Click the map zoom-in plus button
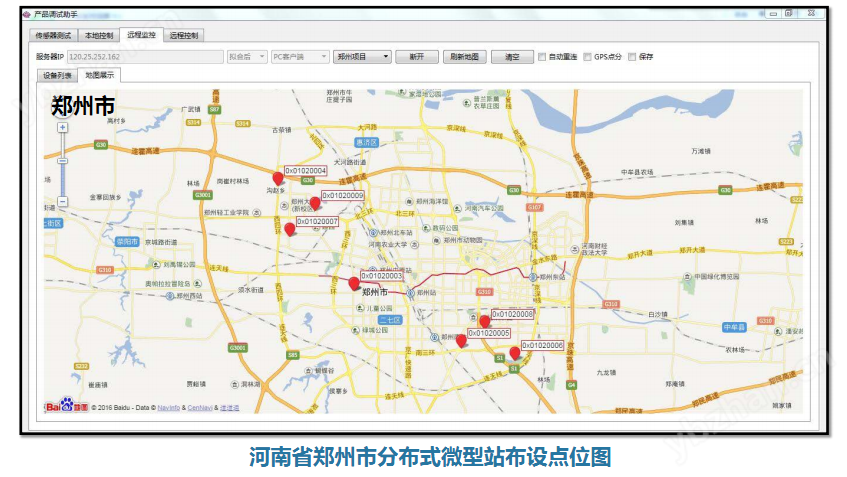This screenshot has height=477, width=847. (x=63, y=128)
